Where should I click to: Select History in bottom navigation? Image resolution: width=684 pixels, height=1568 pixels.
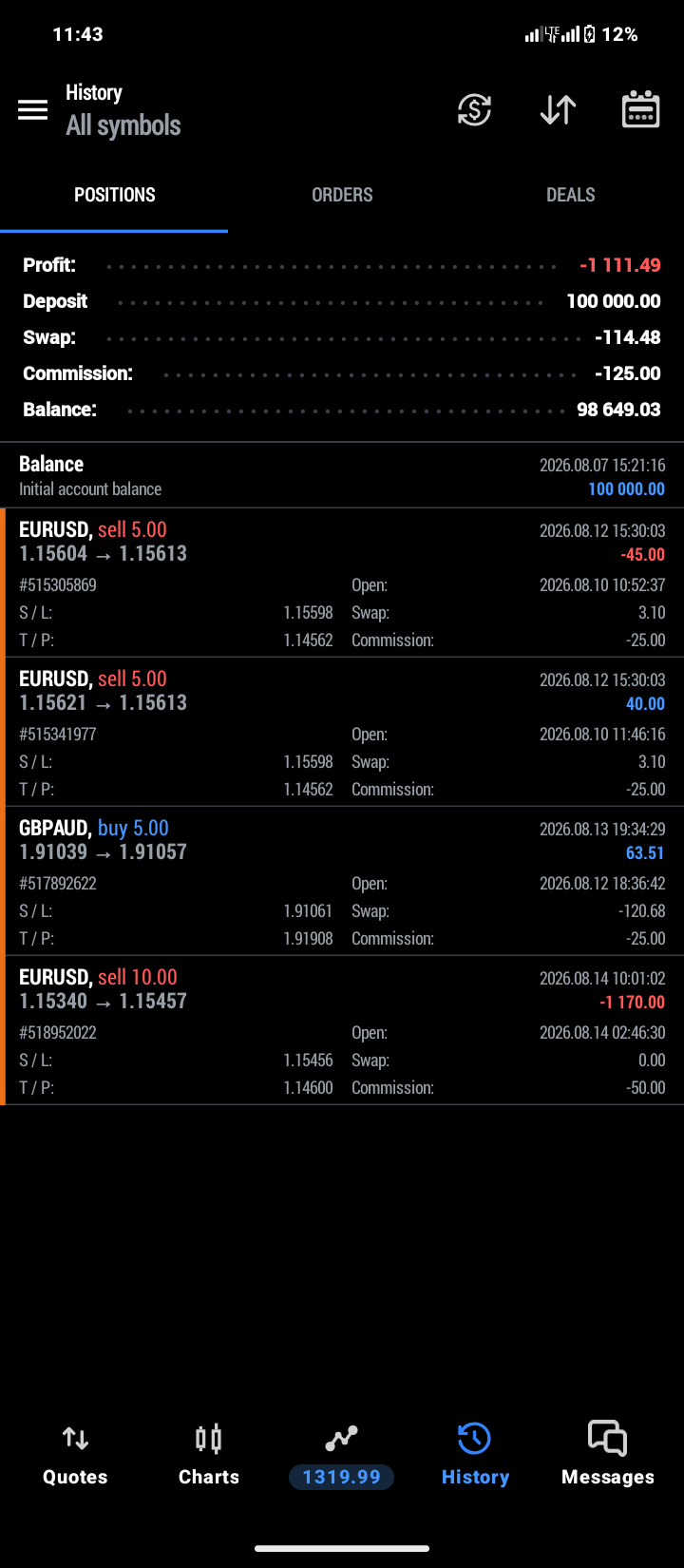click(475, 1455)
